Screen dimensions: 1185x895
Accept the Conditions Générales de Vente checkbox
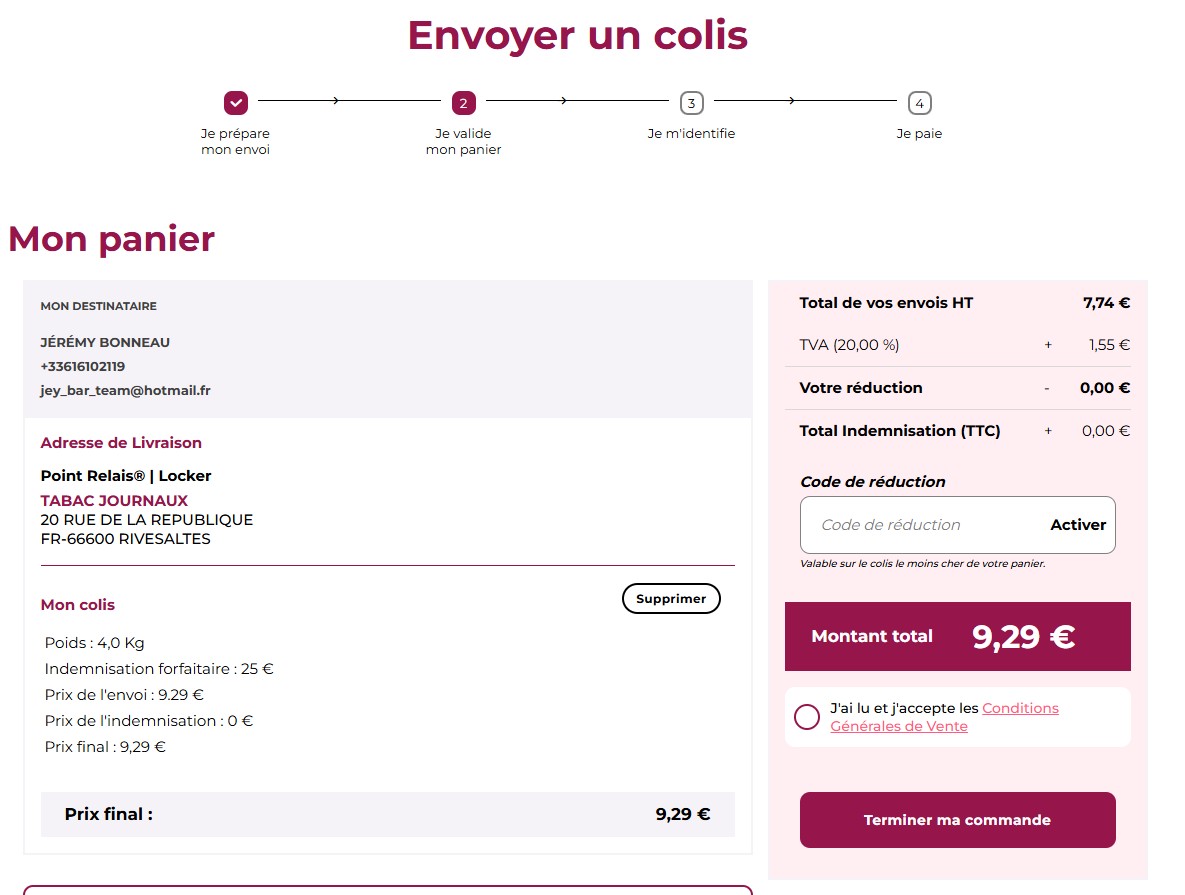coord(806,717)
